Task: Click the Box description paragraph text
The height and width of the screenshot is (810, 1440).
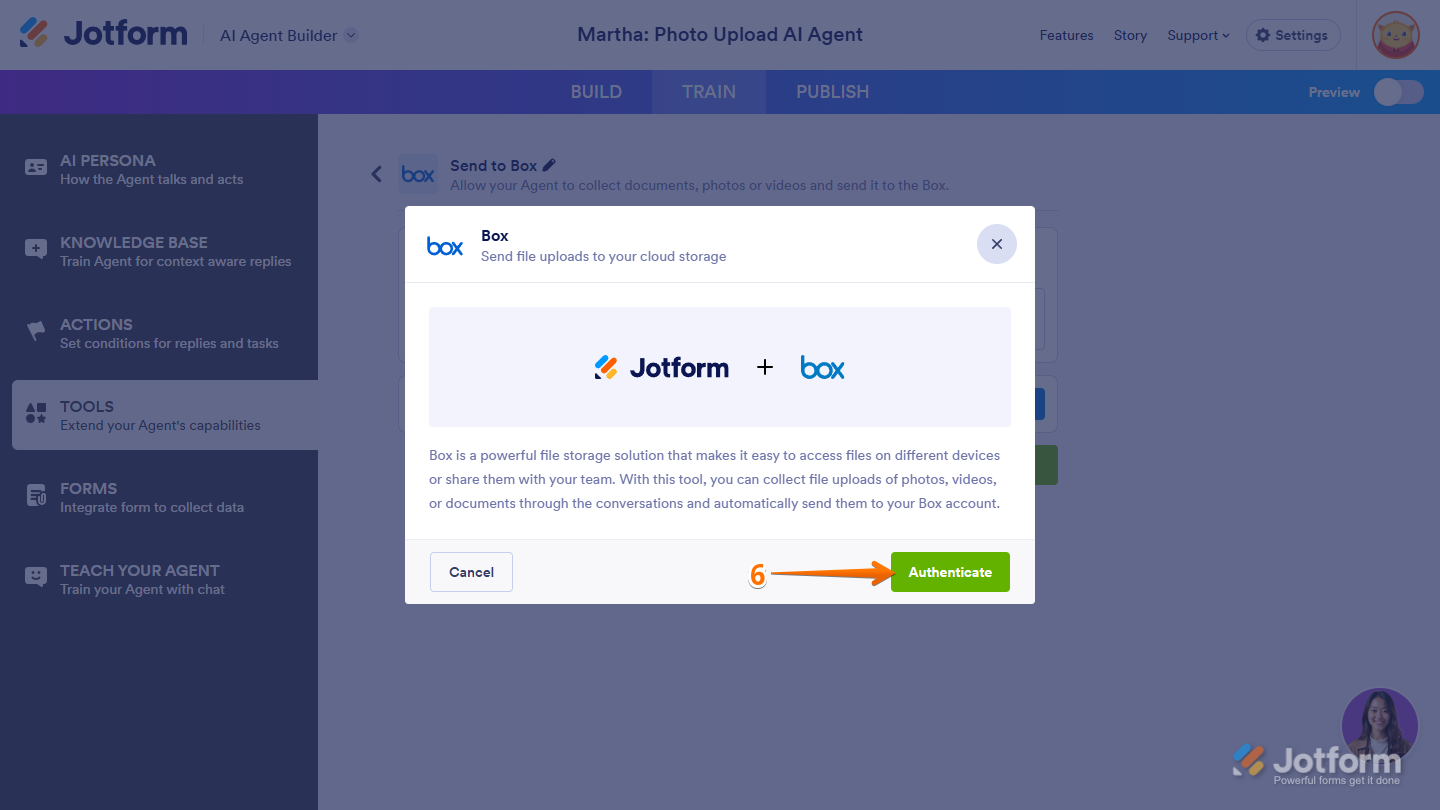Action: pyautogui.click(x=715, y=479)
